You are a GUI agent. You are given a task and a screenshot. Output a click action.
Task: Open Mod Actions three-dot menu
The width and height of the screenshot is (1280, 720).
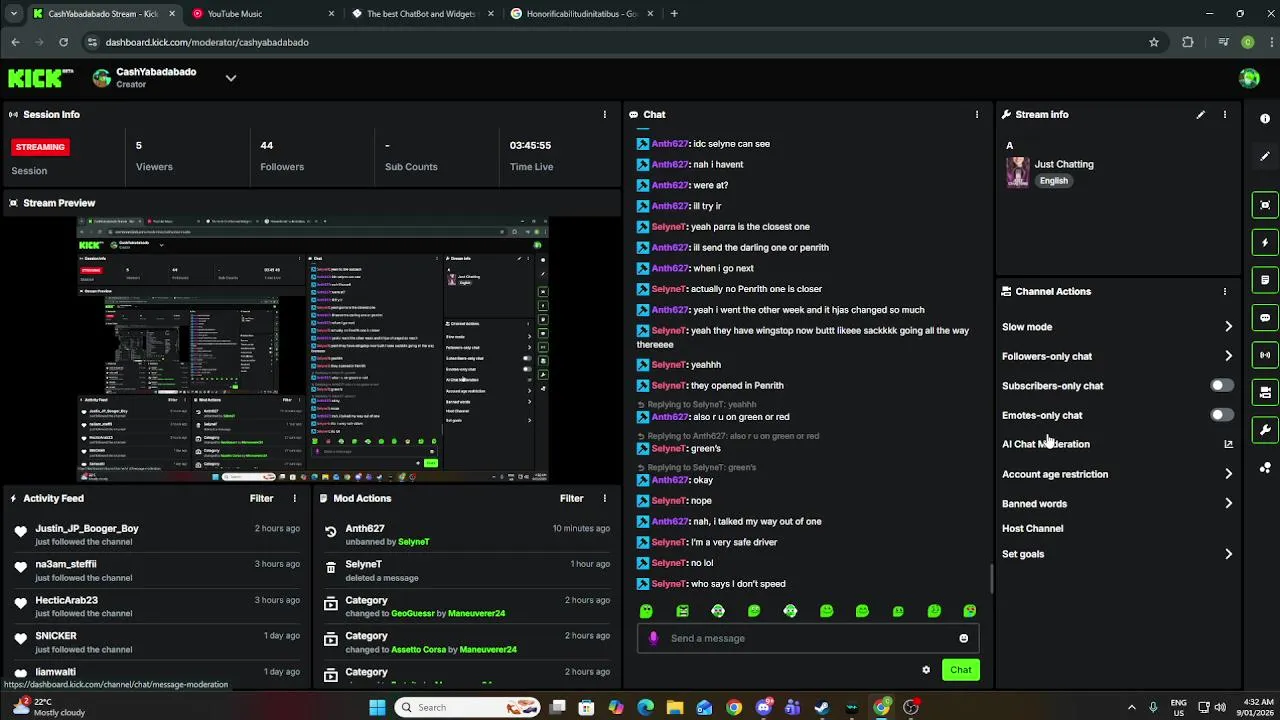(604, 498)
